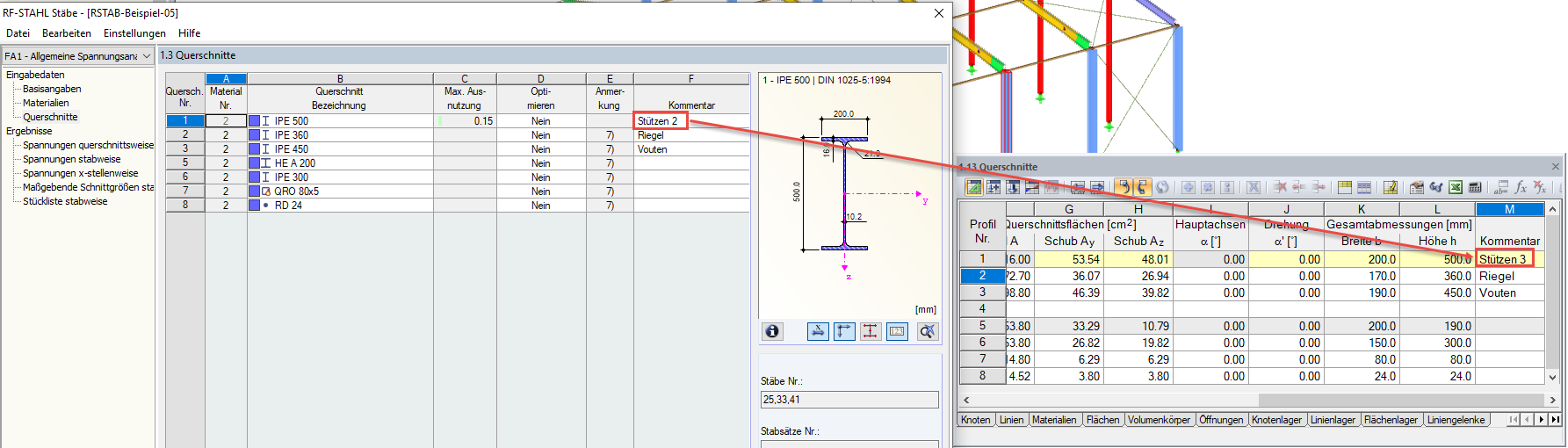Select the QRO 80x5 cross-section cell
1568x448 pixels.
point(340,191)
